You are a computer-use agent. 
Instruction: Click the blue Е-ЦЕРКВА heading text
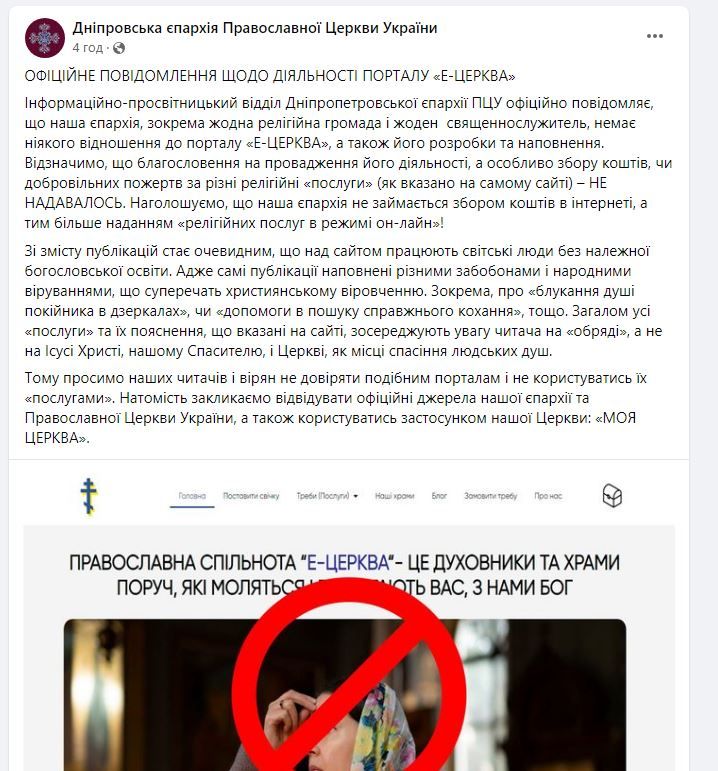348,563
